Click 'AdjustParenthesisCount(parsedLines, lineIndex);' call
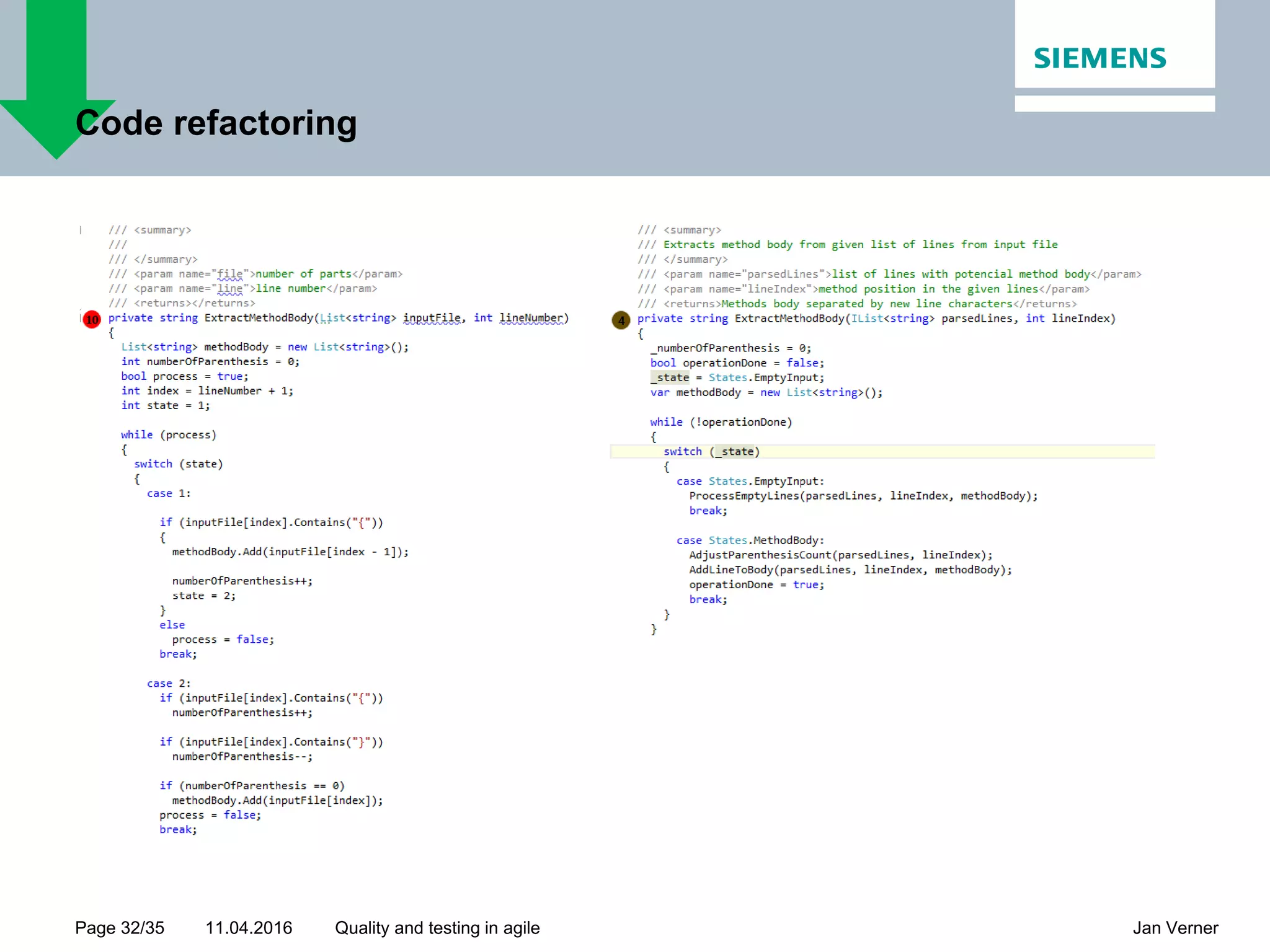Viewport: 1270px width, 952px height. coord(841,555)
